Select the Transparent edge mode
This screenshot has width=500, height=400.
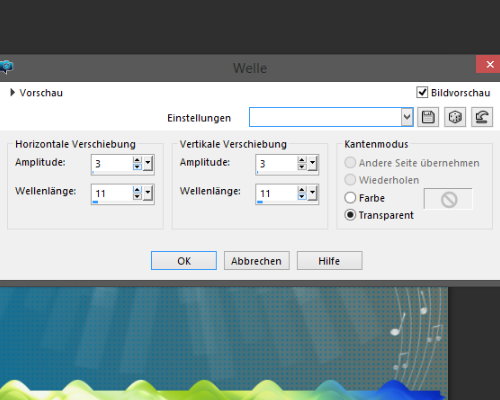[x=350, y=215]
